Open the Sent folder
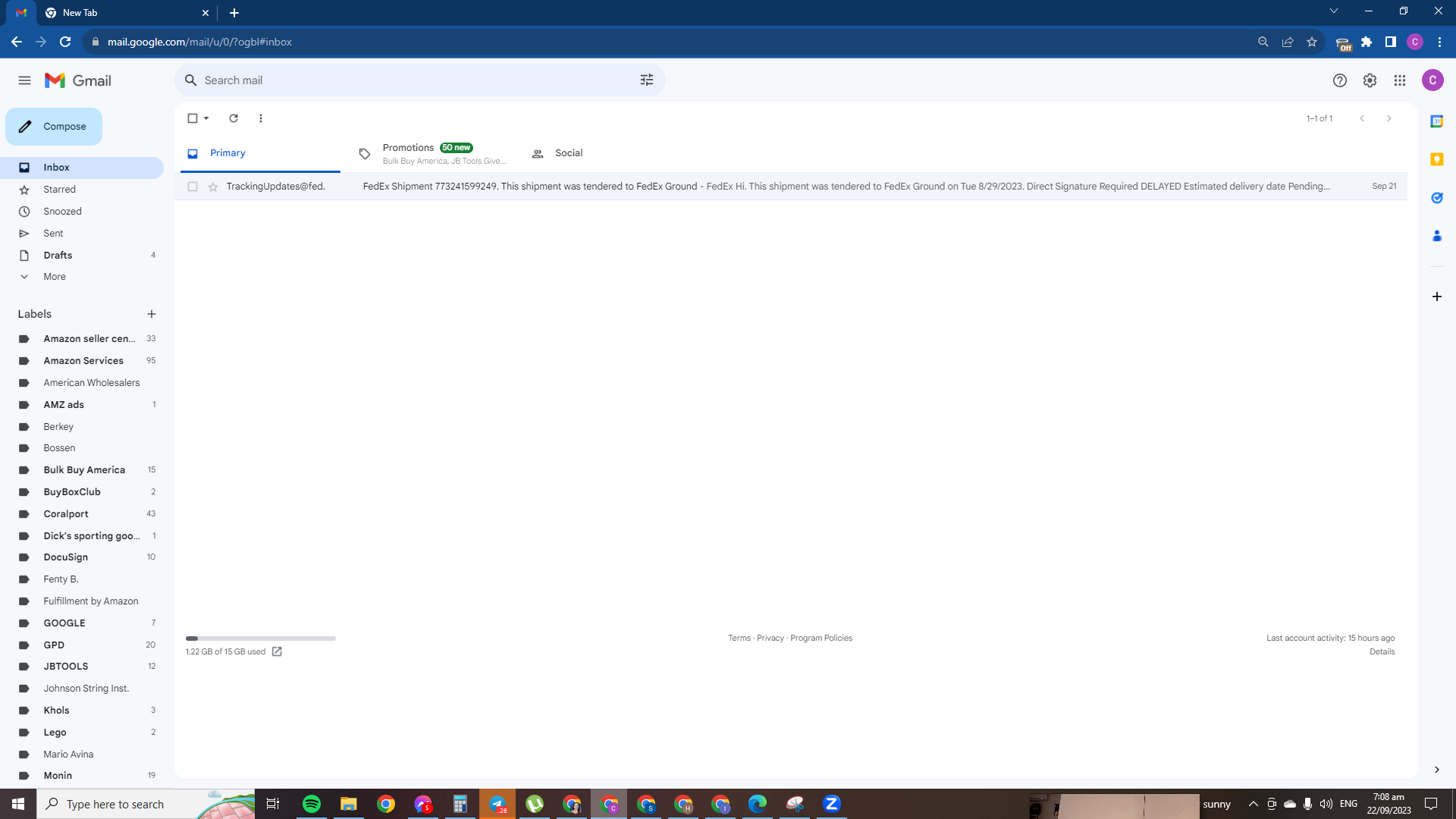The width and height of the screenshot is (1456, 819). tap(82, 234)
